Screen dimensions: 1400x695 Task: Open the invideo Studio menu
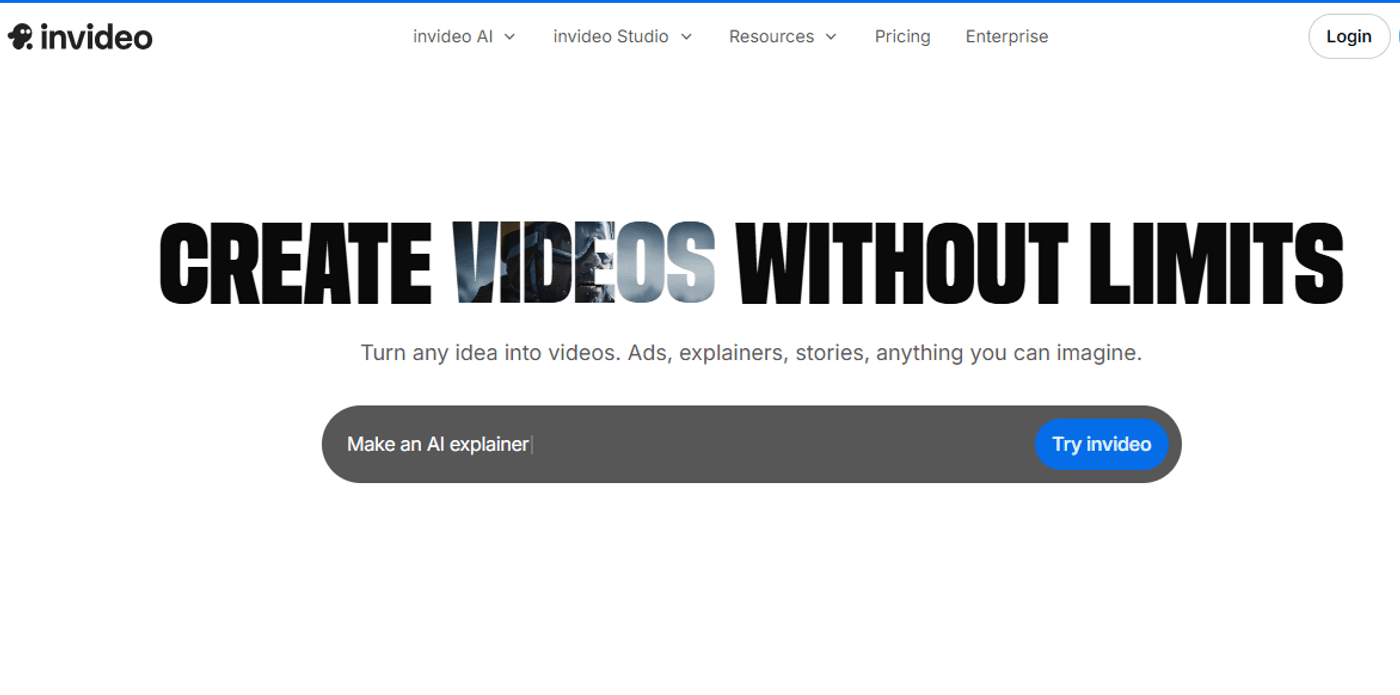(x=611, y=37)
